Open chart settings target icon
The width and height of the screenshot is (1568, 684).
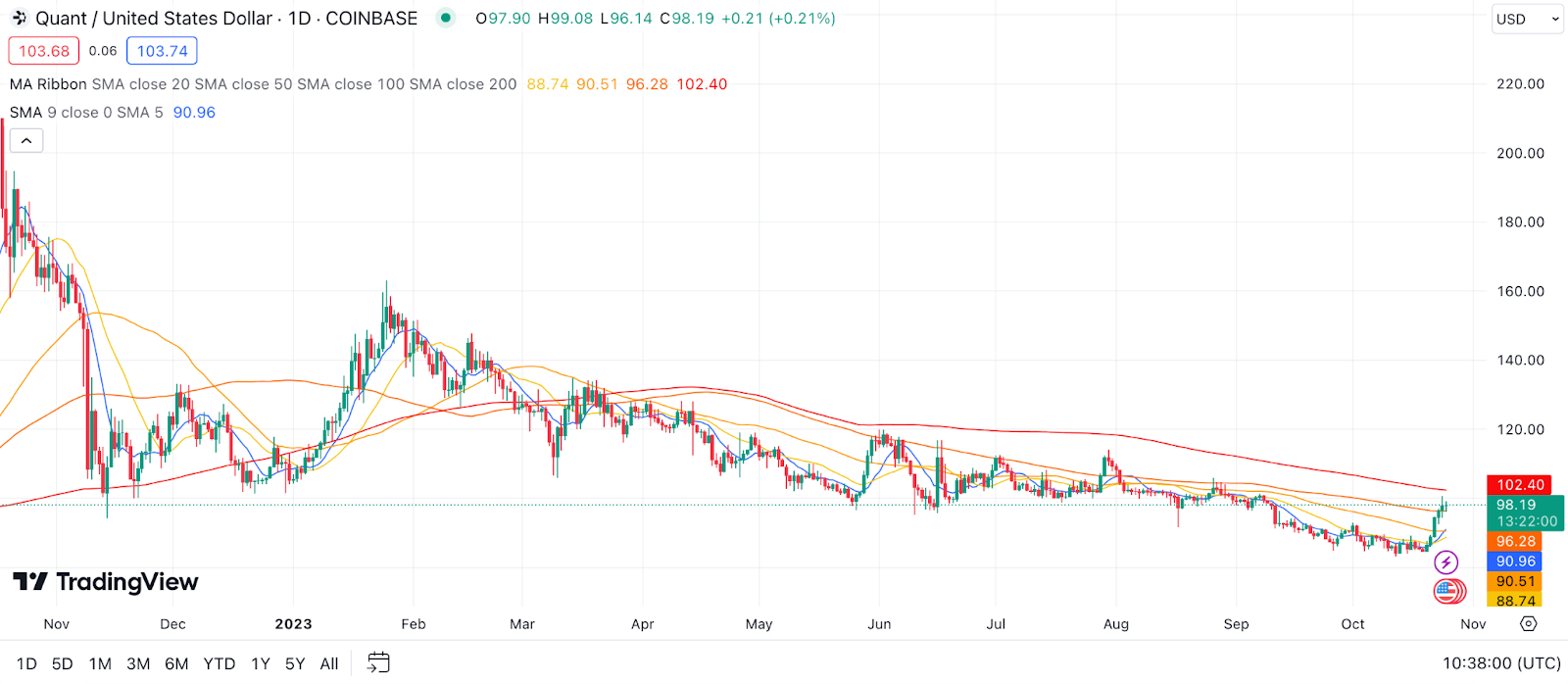point(1529,623)
